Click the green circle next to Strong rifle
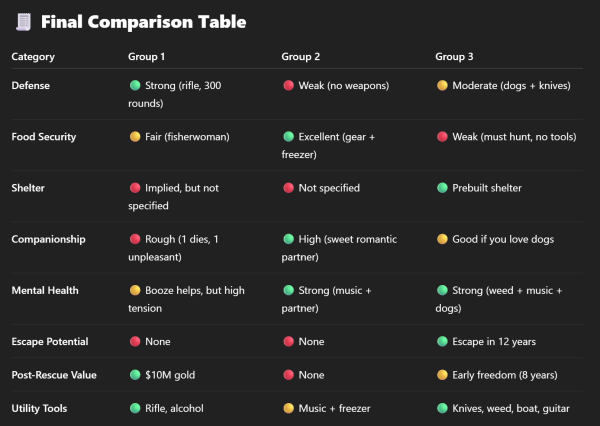Viewport: 600px width, 426px height. point(135,86)
